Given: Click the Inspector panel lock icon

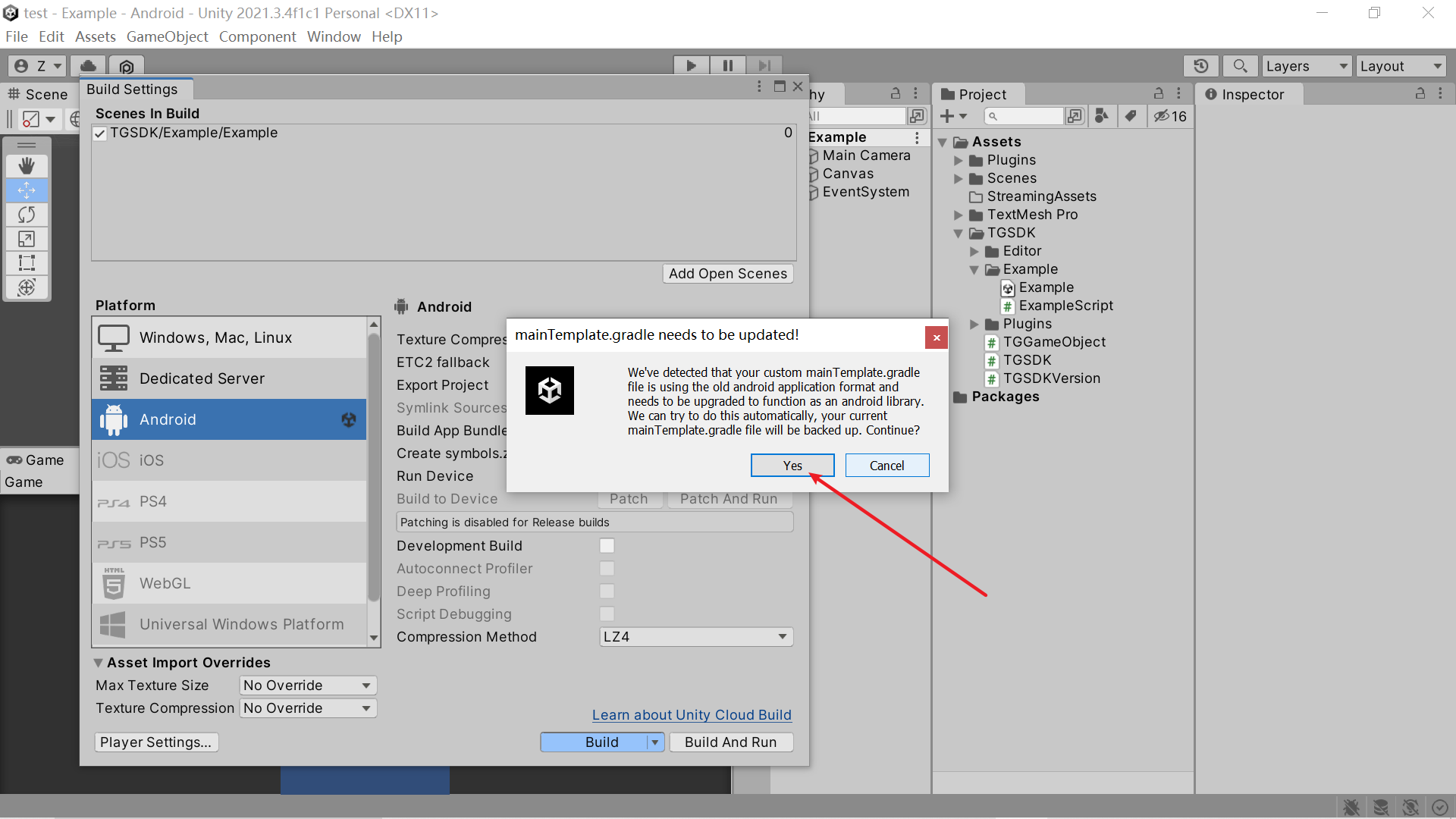Looking at the screenshot, I should click(1420, 93).
